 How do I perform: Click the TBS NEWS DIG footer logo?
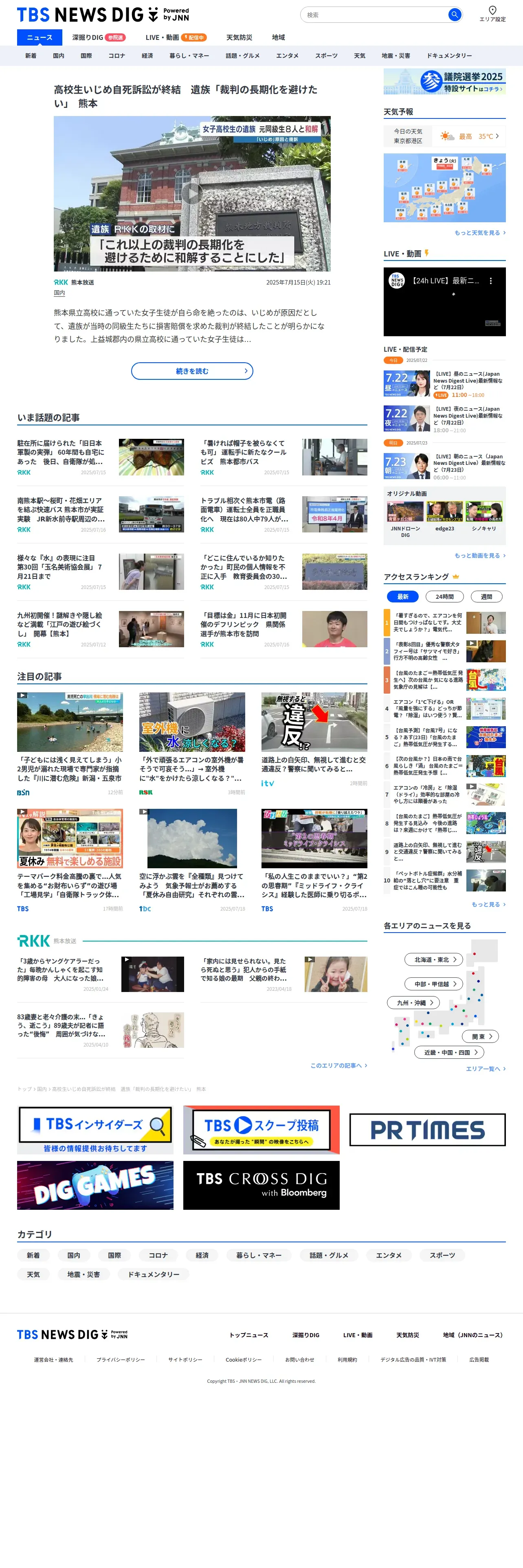73,1335
